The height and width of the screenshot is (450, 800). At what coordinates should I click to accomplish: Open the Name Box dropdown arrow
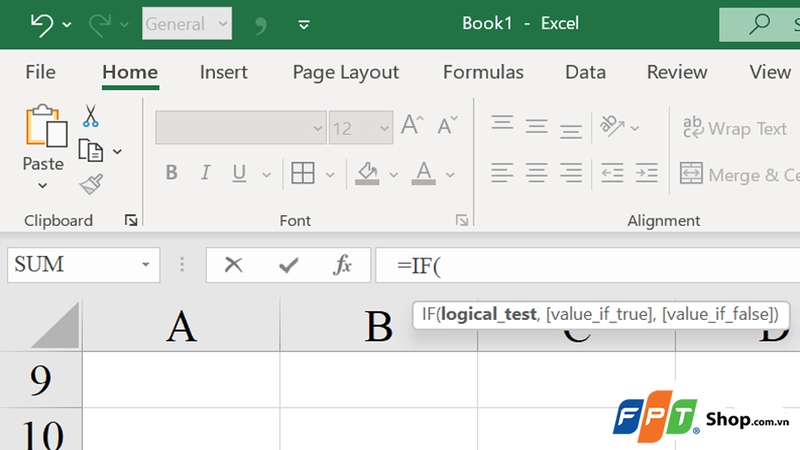146,265
